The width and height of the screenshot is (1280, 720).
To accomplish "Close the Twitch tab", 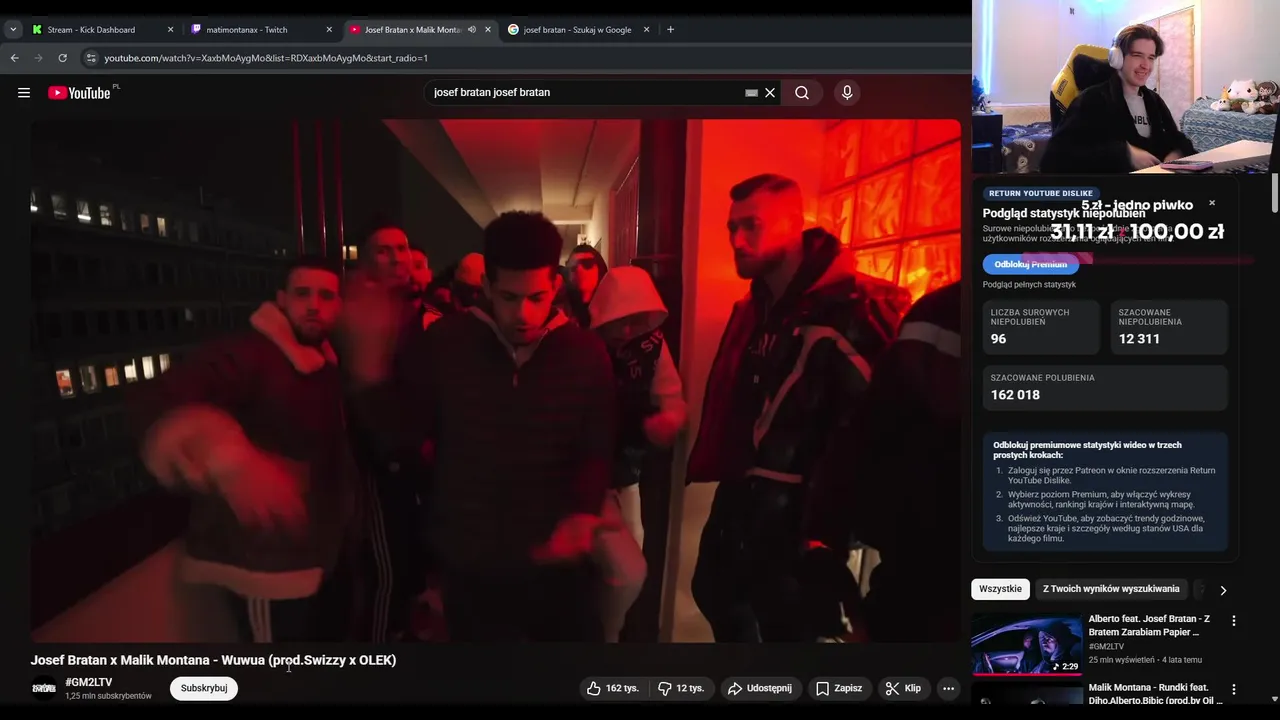I will pos(329,29).
